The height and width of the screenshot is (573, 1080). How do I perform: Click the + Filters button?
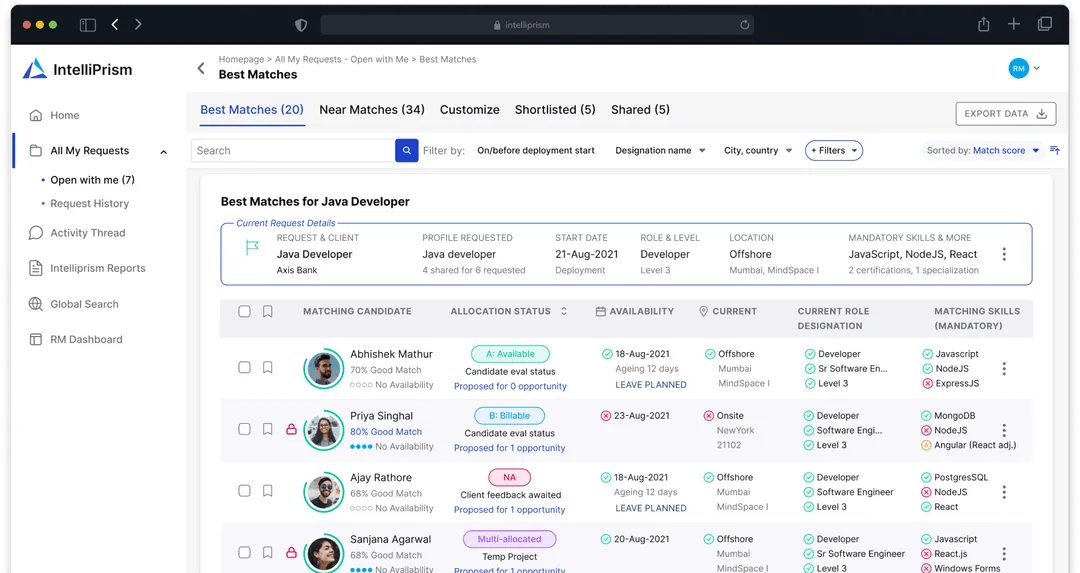pos(833,151)
